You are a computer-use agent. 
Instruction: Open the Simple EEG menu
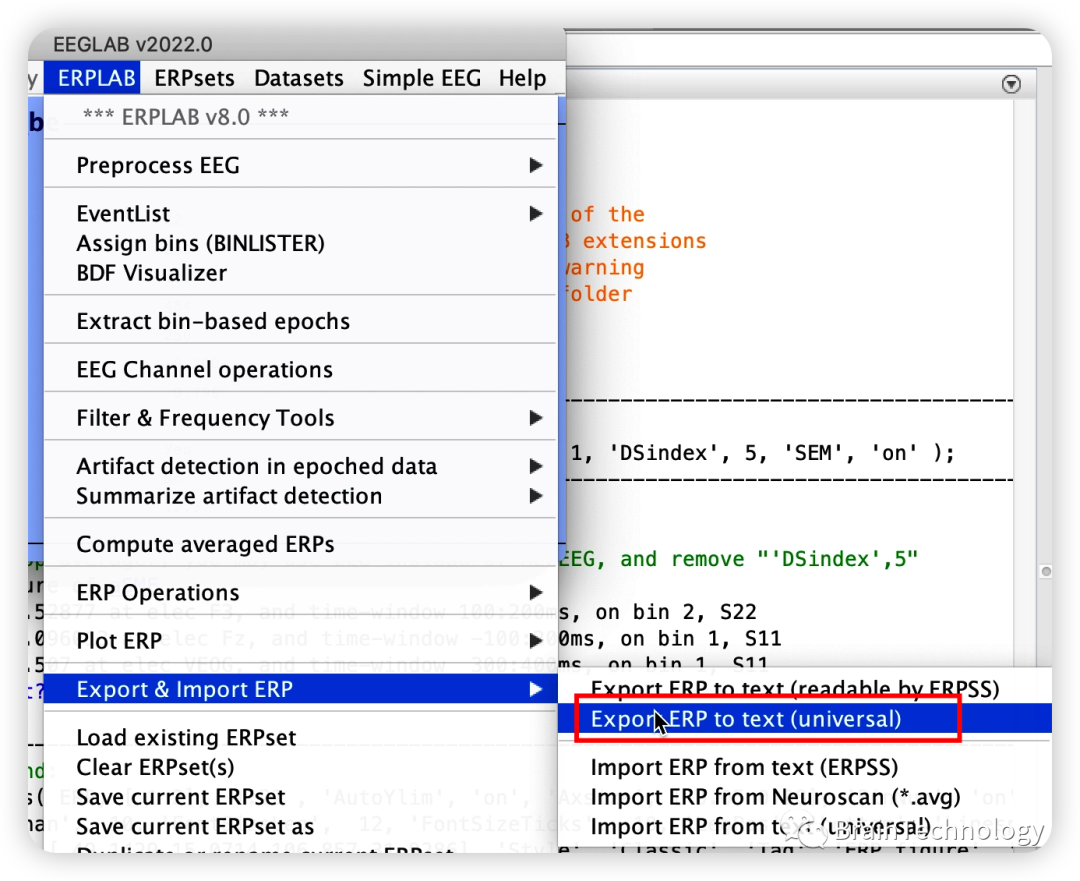[x=421, y=78]
